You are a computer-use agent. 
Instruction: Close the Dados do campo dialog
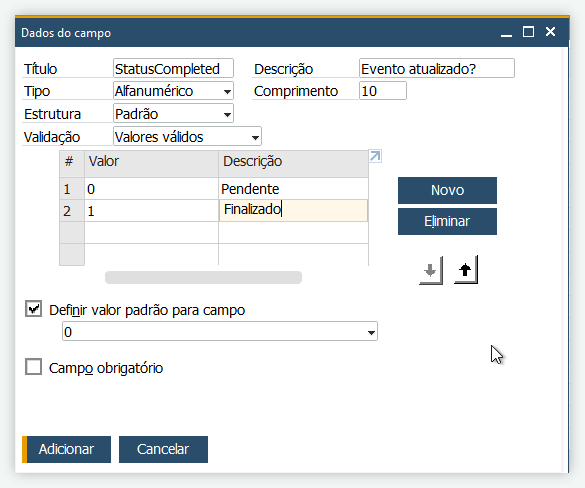tap(550, 32)
